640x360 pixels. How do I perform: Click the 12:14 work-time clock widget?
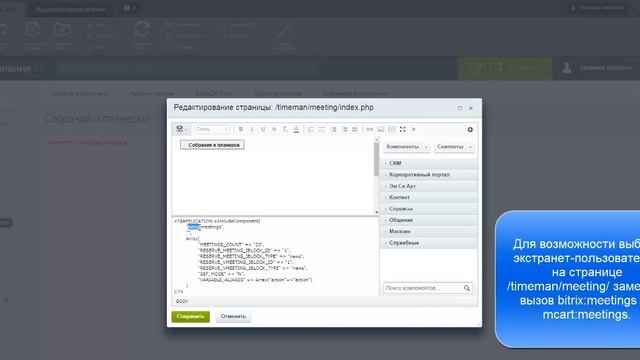[x=505, y=68]
